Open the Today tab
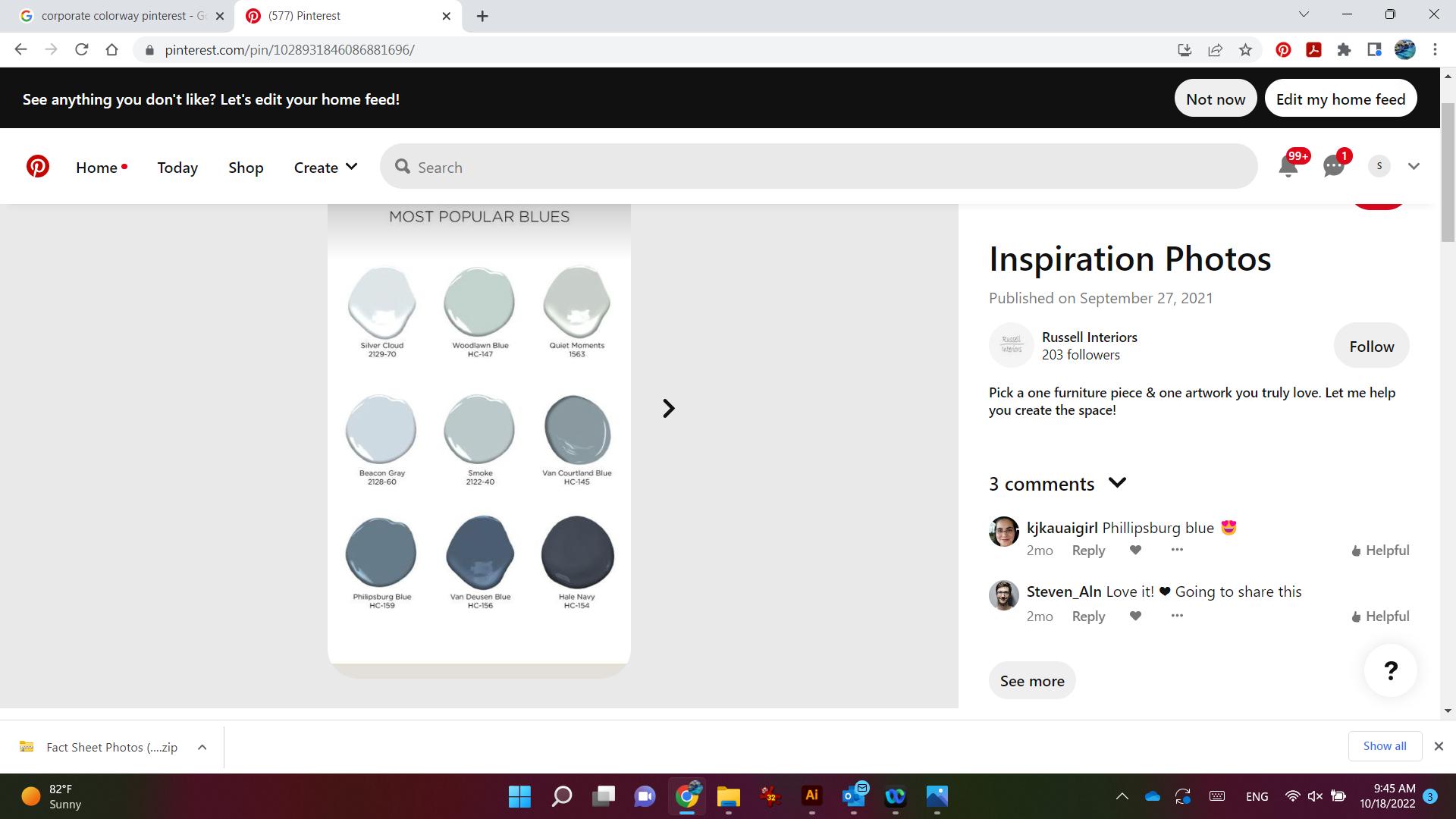 177,168
